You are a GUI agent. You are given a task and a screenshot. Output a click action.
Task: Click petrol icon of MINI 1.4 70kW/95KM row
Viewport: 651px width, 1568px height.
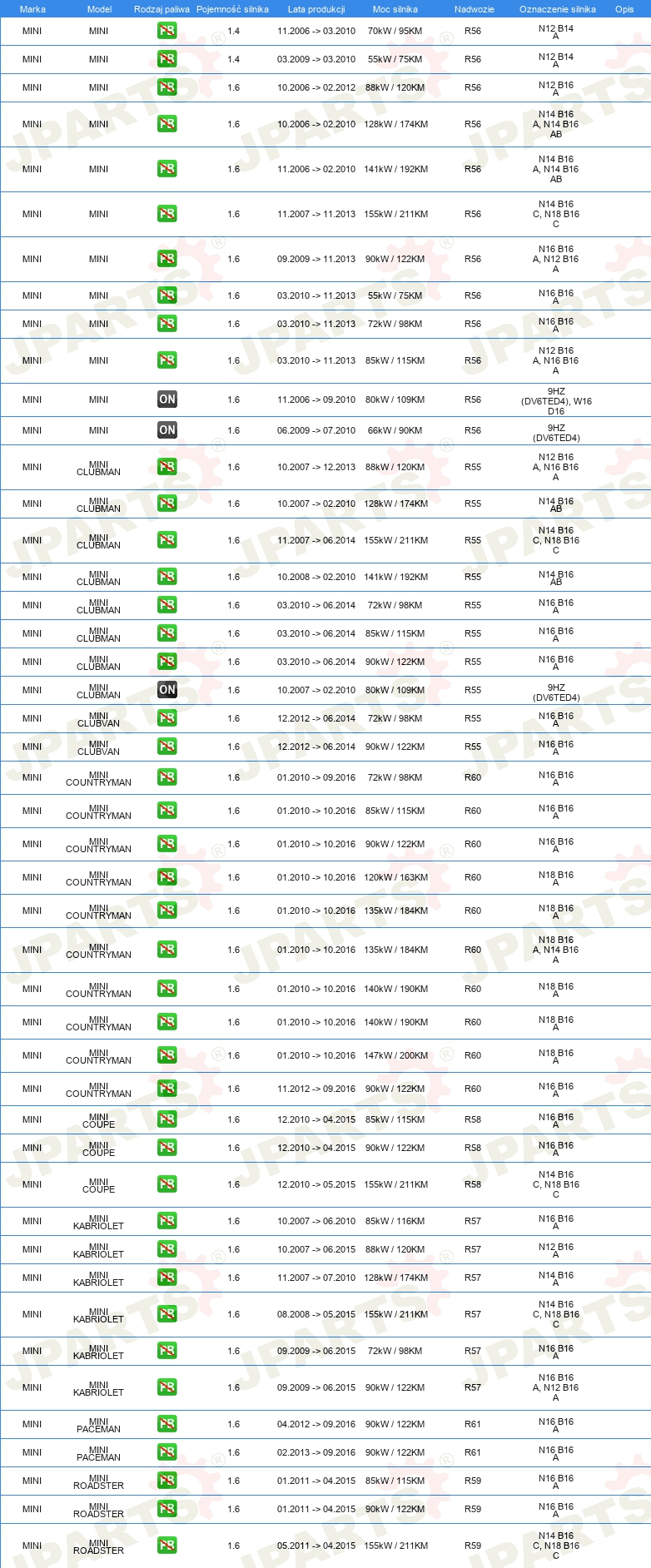167,31
